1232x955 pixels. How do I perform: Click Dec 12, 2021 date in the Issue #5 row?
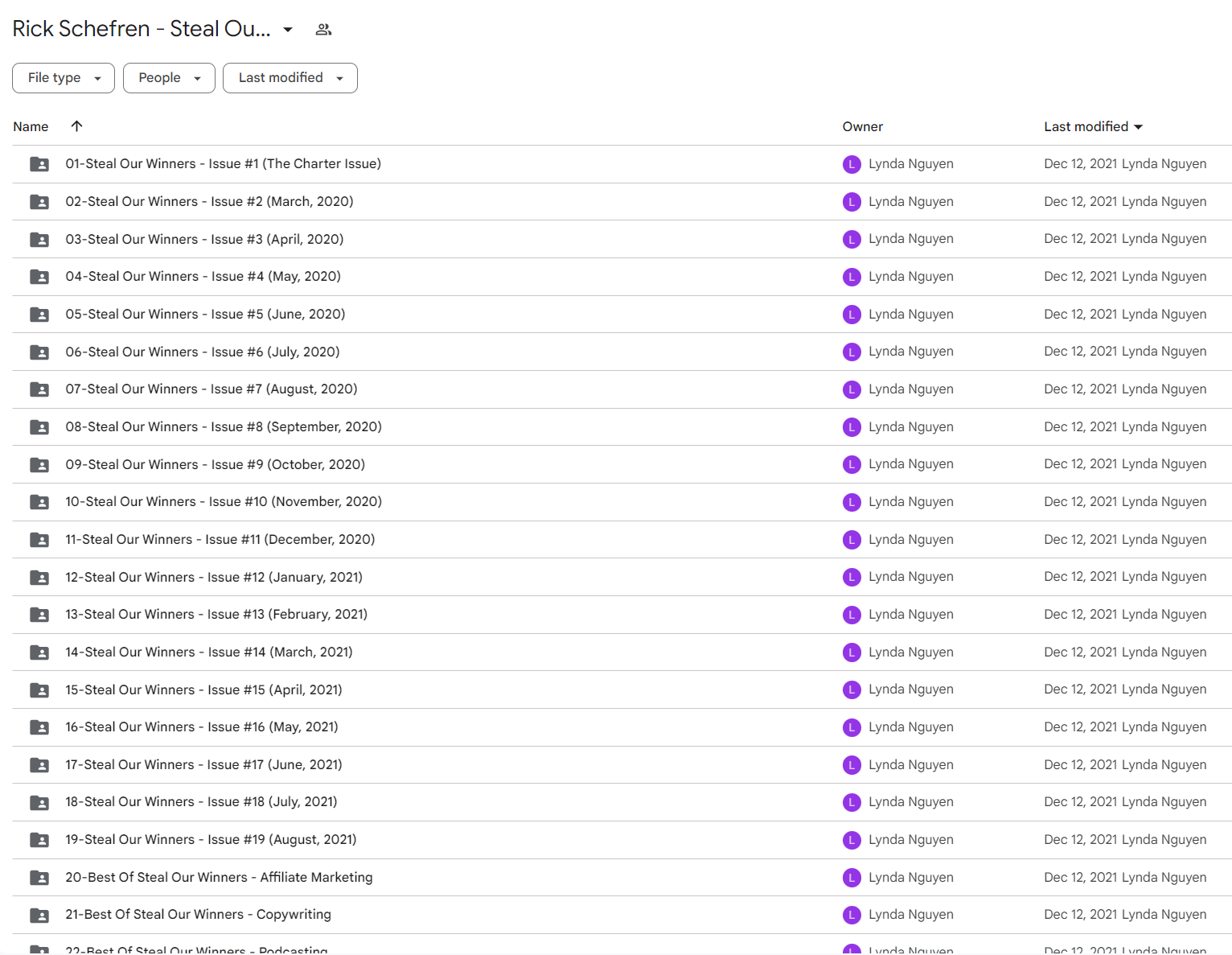tap(1080, 315)
